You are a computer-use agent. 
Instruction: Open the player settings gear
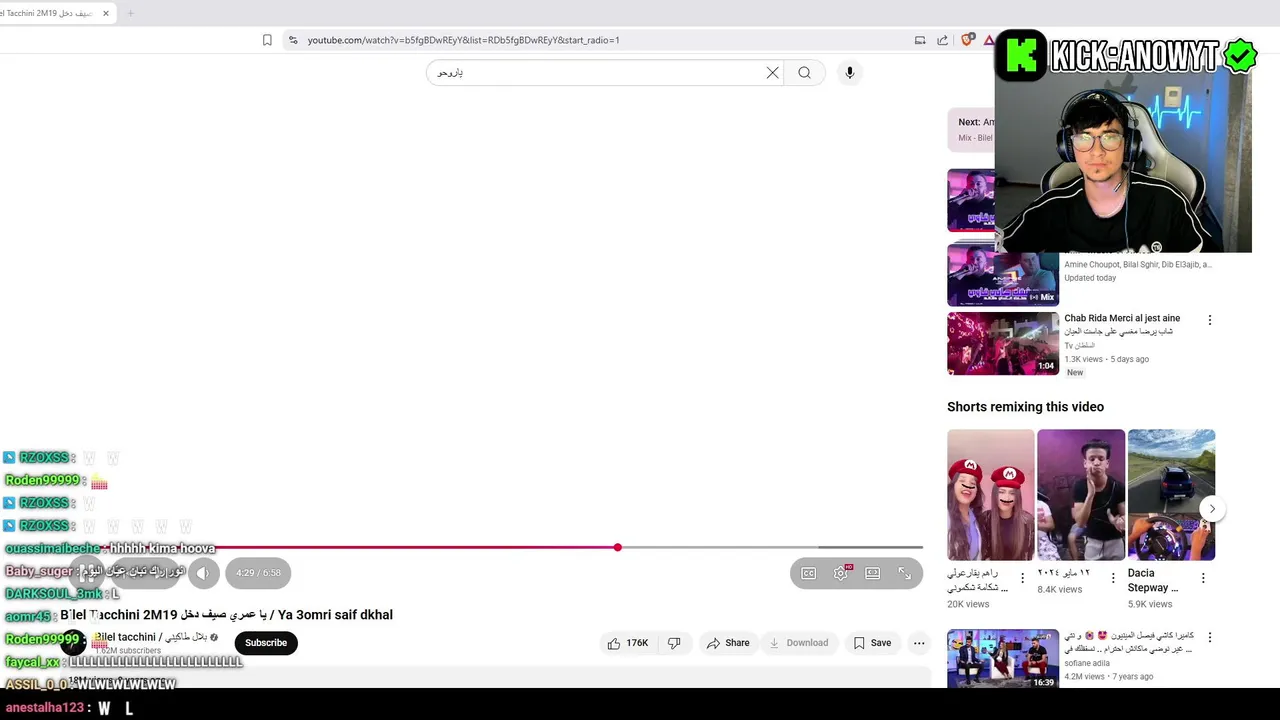pyautogui.click(x=841, y=573)
